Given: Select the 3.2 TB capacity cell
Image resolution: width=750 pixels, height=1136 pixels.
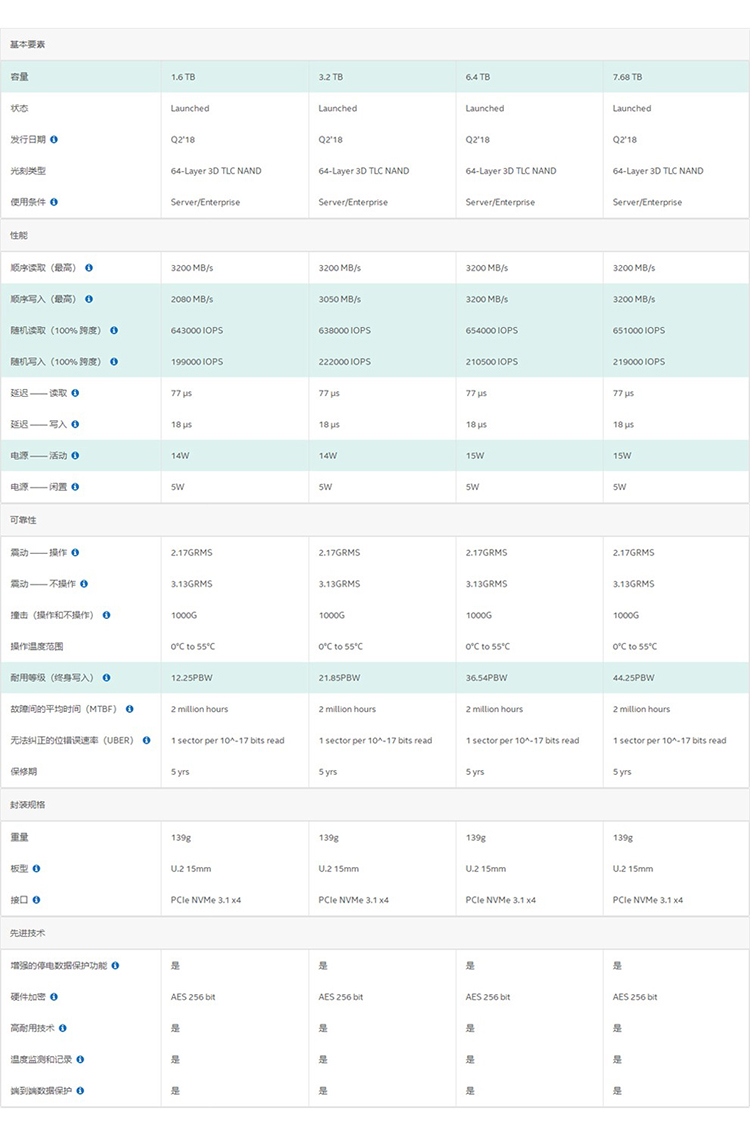Looking at the screenshot, I should (383, 77).
